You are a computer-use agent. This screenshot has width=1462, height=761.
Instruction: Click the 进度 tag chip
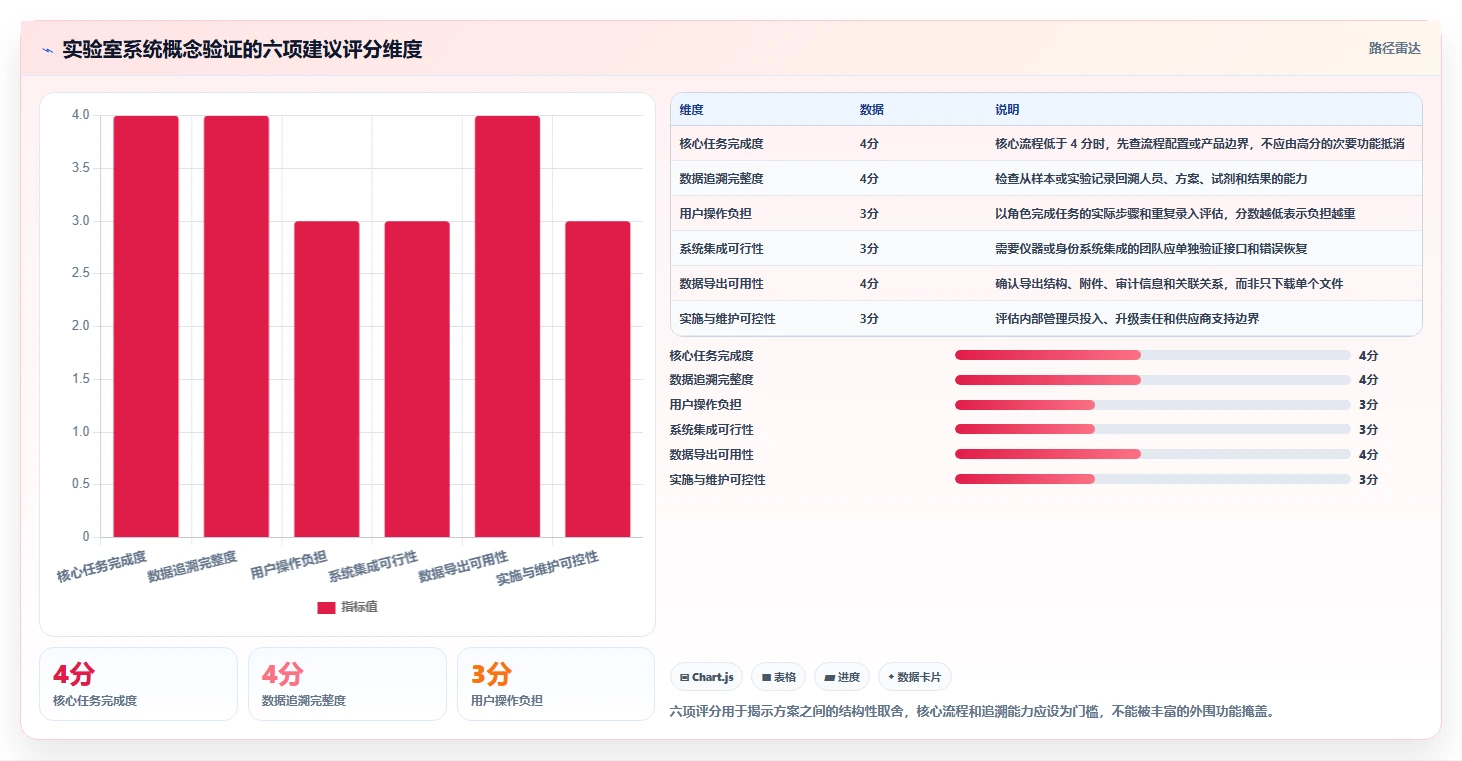pyautogui.click(x=841, y=677)
